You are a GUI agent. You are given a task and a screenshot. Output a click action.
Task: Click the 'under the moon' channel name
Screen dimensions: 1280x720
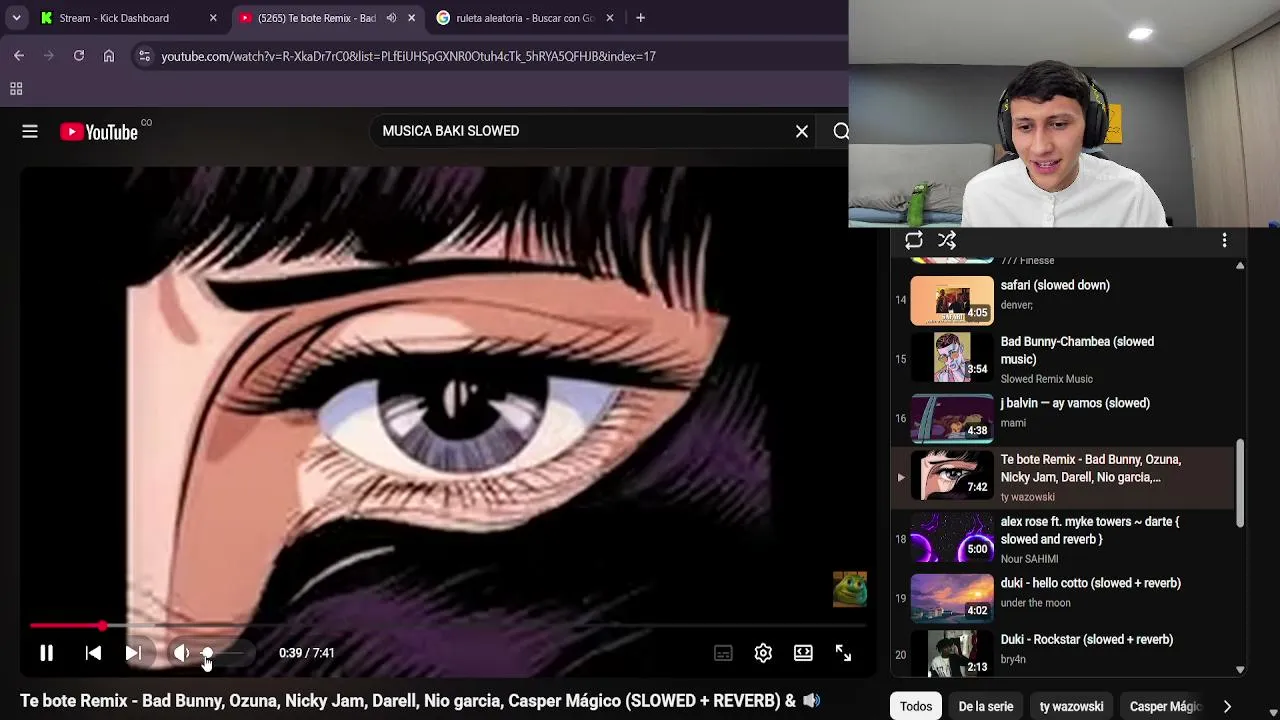(1036, 603)
